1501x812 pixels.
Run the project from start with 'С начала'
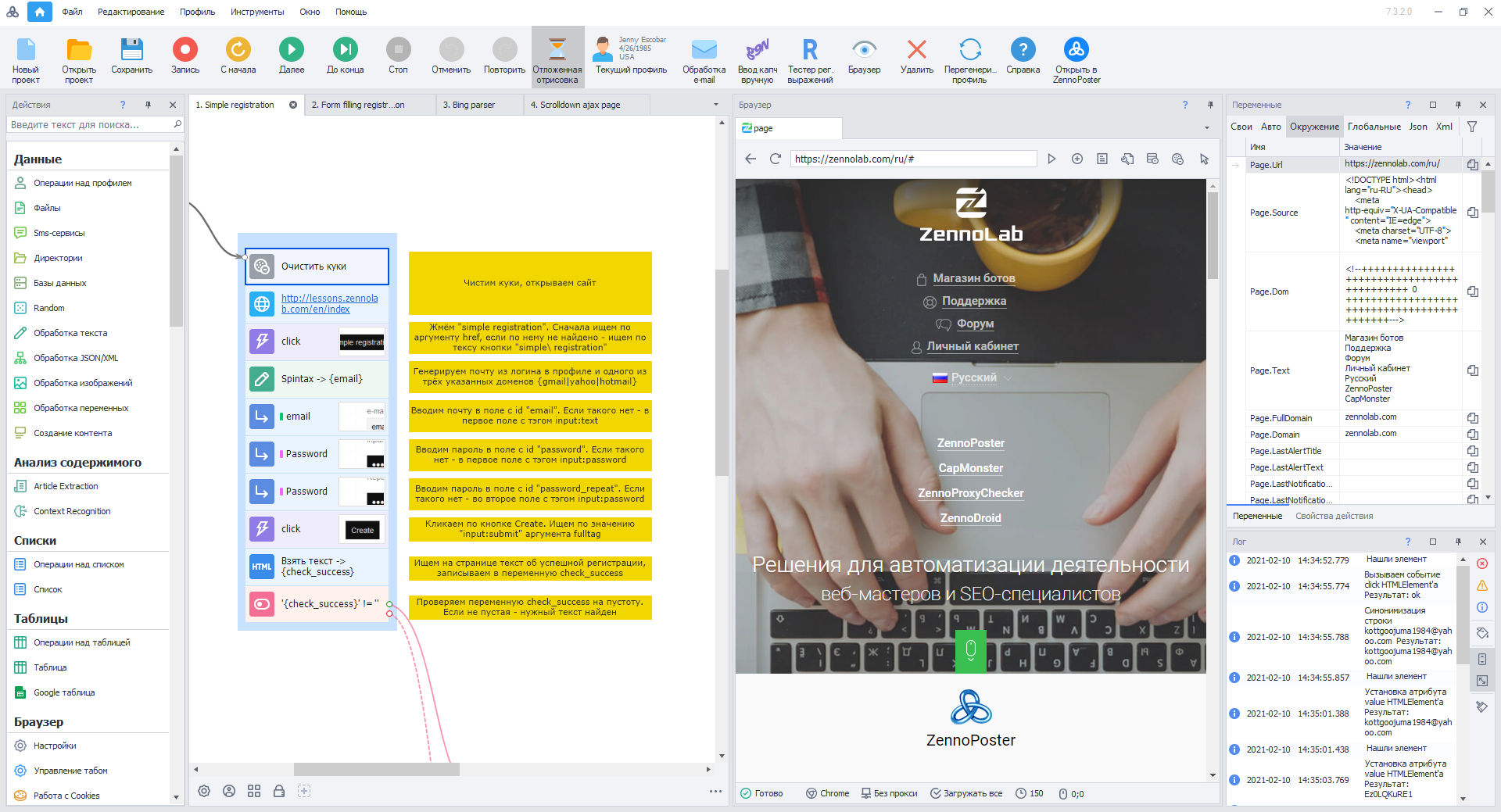click(238, 49)
